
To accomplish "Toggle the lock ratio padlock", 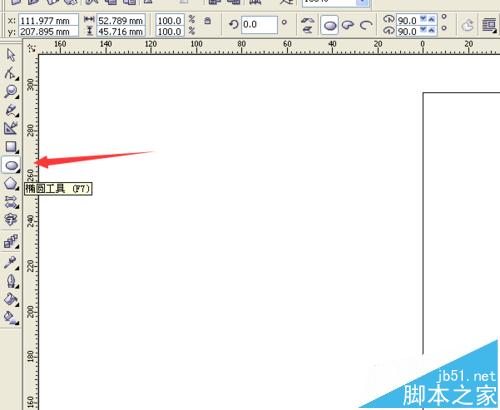I will 207,21.
